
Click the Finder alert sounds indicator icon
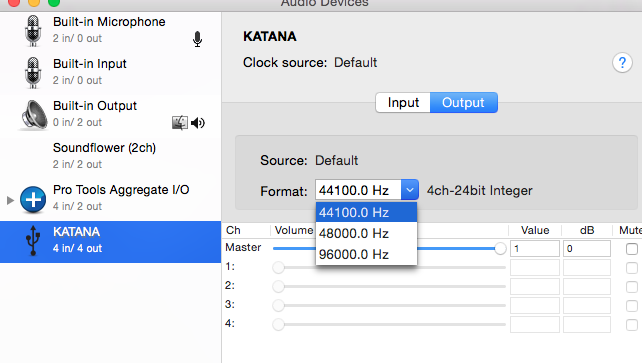pyautogui.click(x=180, y=122)
